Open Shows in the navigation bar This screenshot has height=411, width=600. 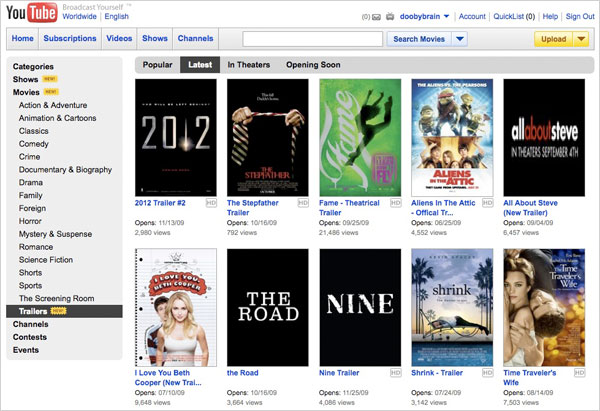click(155, 39)
